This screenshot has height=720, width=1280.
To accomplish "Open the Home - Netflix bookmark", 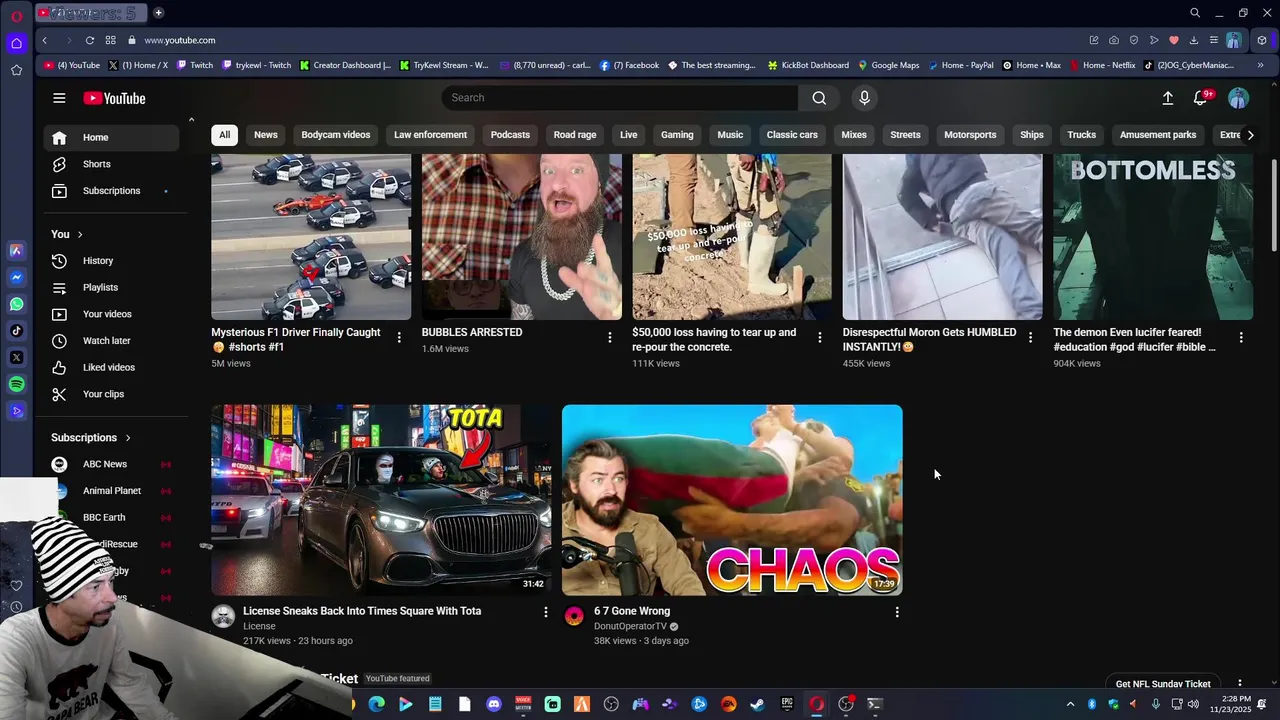I will 1102,65.
